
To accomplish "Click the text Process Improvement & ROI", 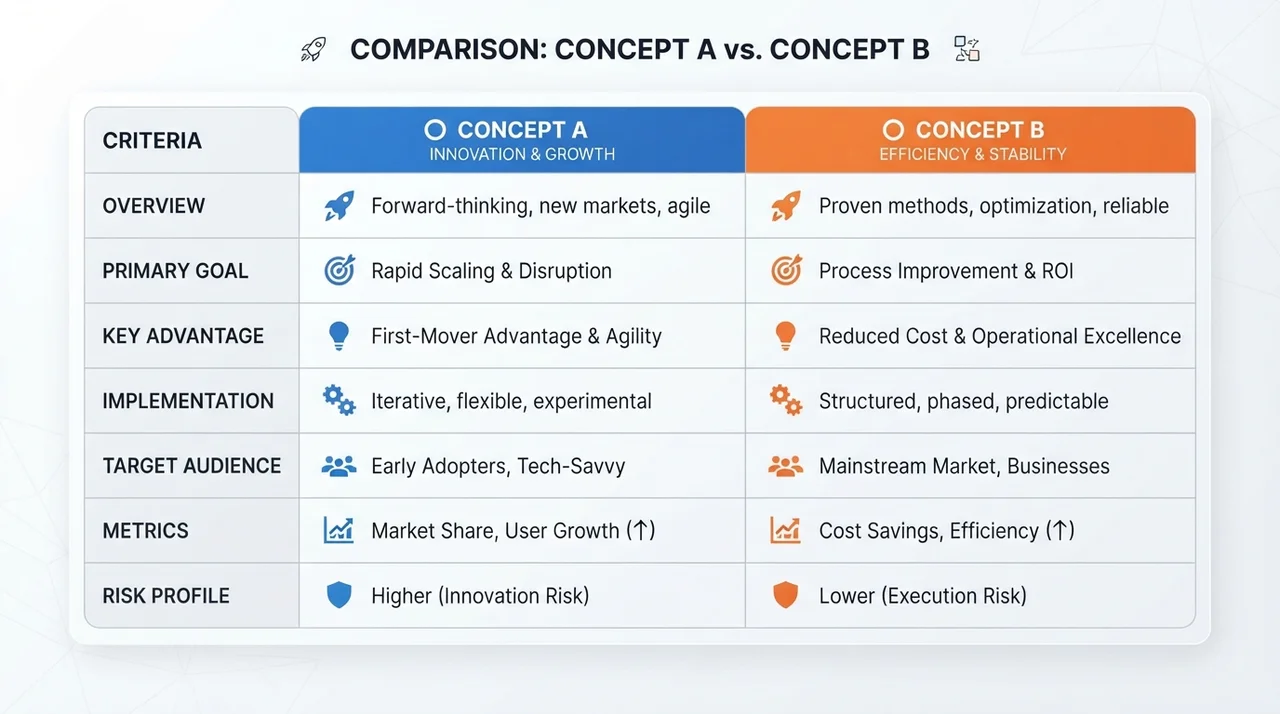I will [x=946, y=271].
